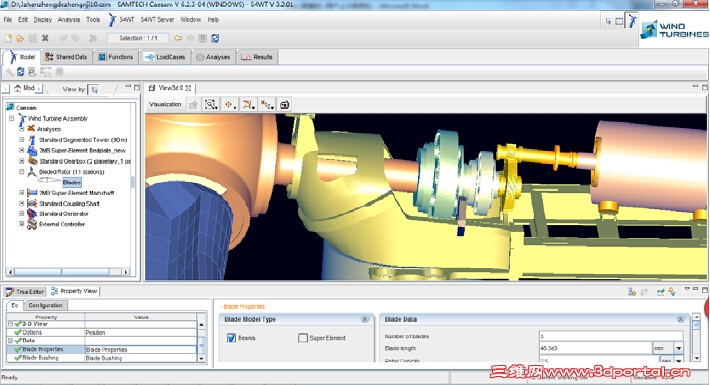Select the Blade Bushing property row
This screenshot has width=710, height=385.
pyautogui.click(x=102, y=358)
